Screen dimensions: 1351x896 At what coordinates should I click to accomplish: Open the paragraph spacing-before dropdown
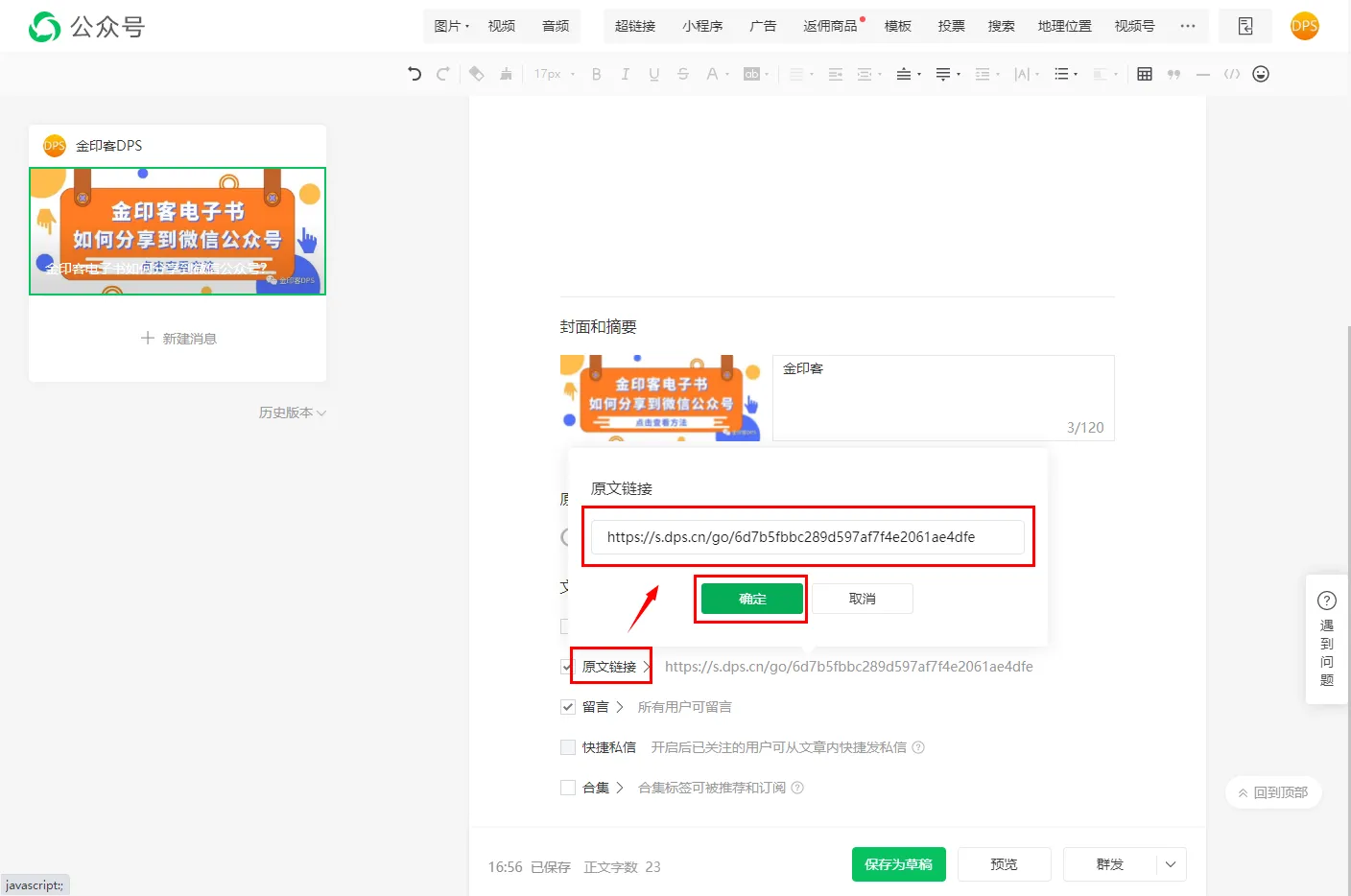point(908,74)
